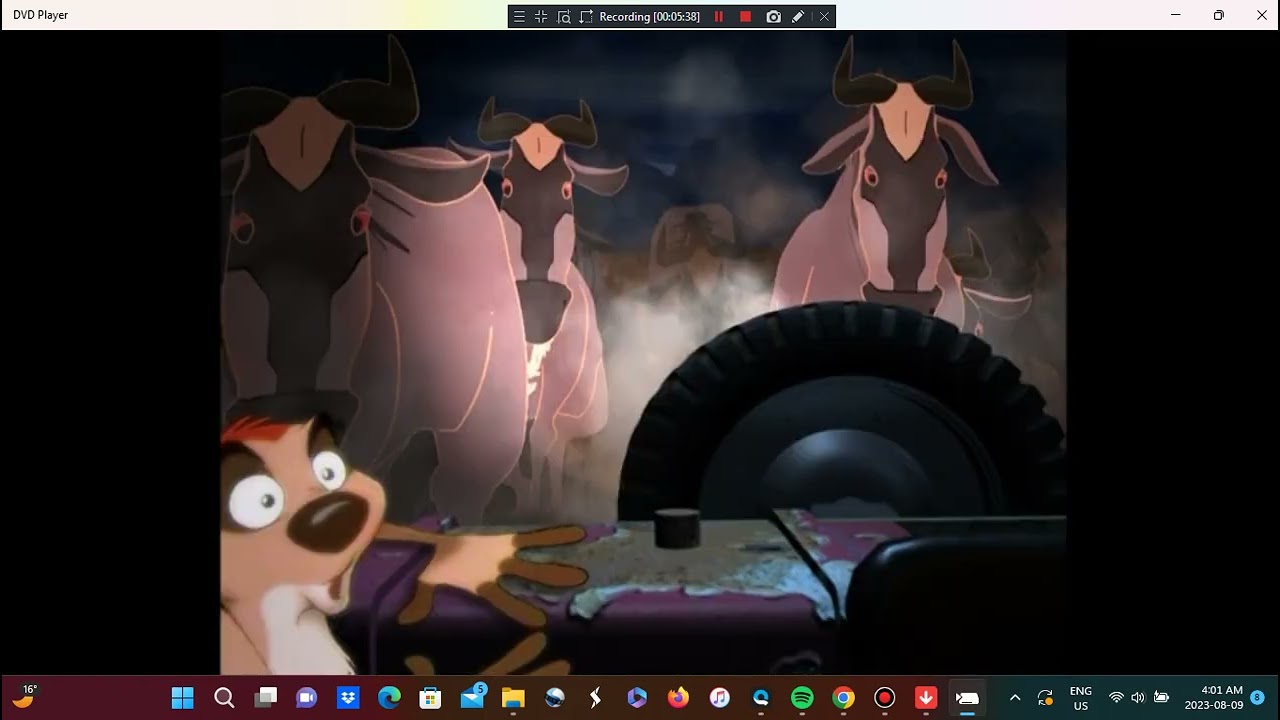Image resolution: width=1280 pixels, height=720 pixels.
Task: Open the purple chat app on taskbar
Action: point(307,698)
